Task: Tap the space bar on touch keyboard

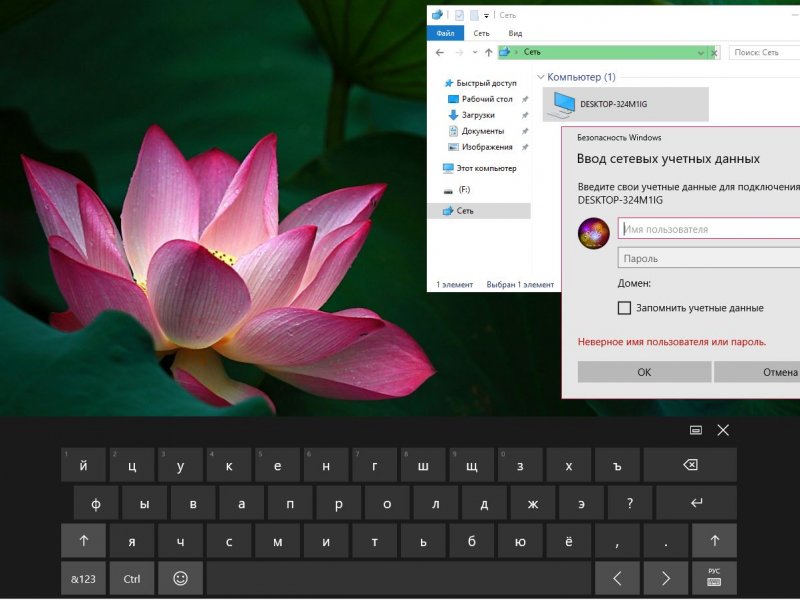Action: click(x=399, y=579)
